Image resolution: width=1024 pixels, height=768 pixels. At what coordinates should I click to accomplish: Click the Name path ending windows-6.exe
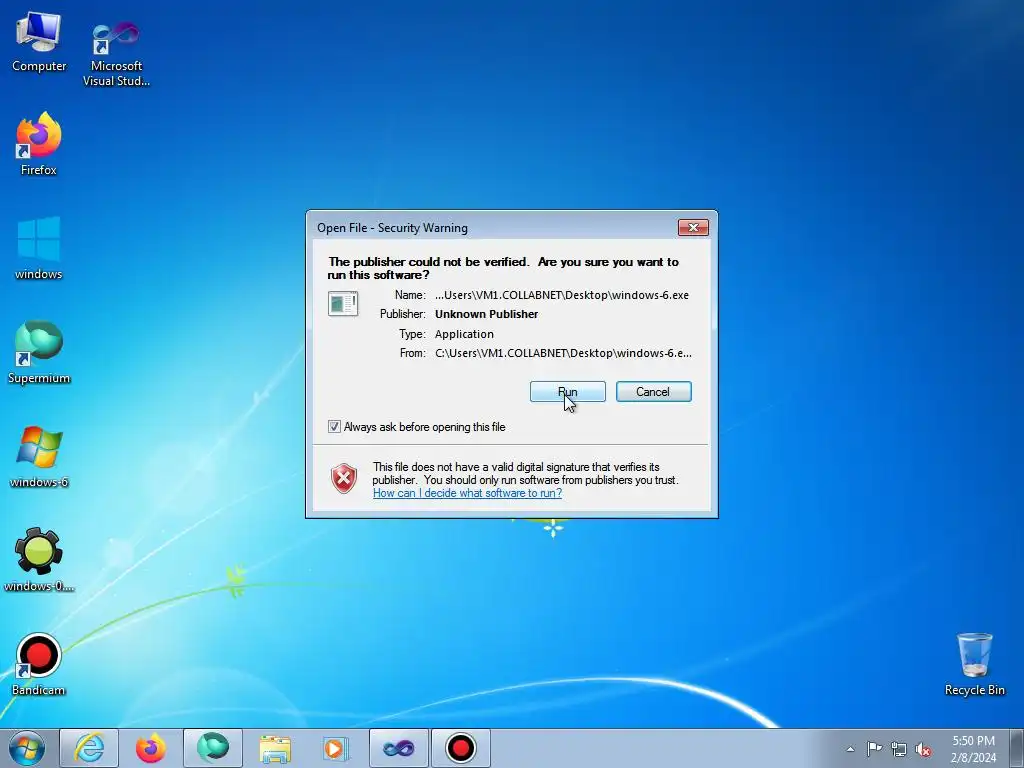[562, 295]
